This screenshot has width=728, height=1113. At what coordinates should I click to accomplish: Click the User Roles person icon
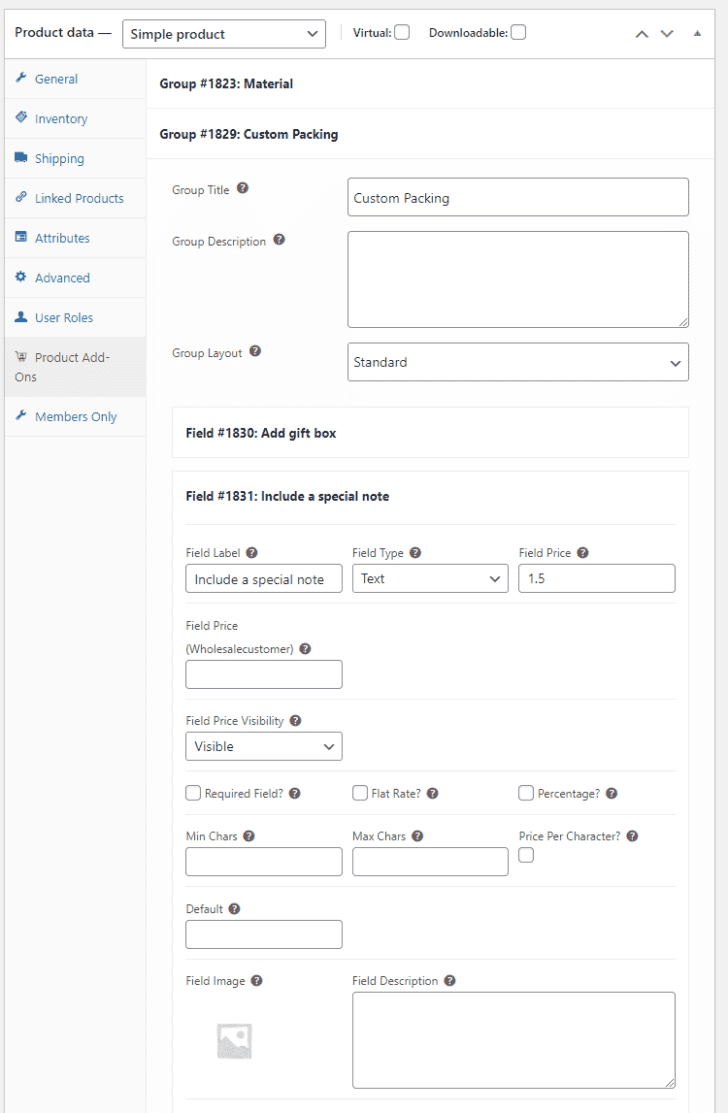coord(22,317)
